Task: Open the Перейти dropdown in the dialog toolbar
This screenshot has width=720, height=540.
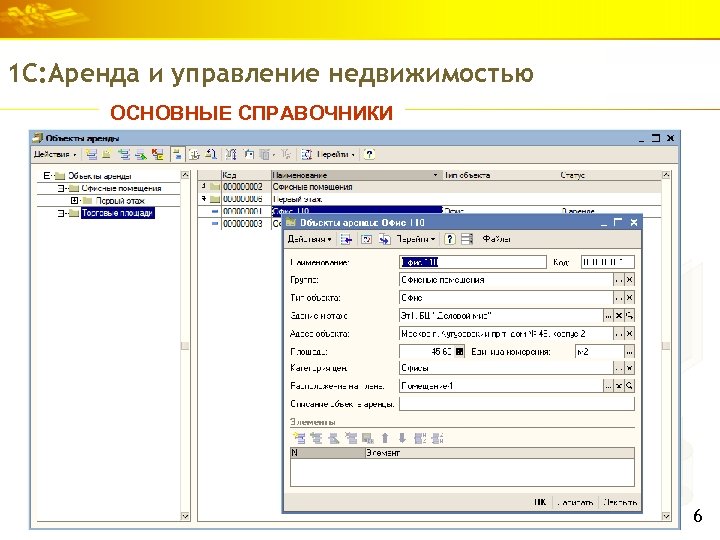Action: pyautogui.click(x=416, y=239)
